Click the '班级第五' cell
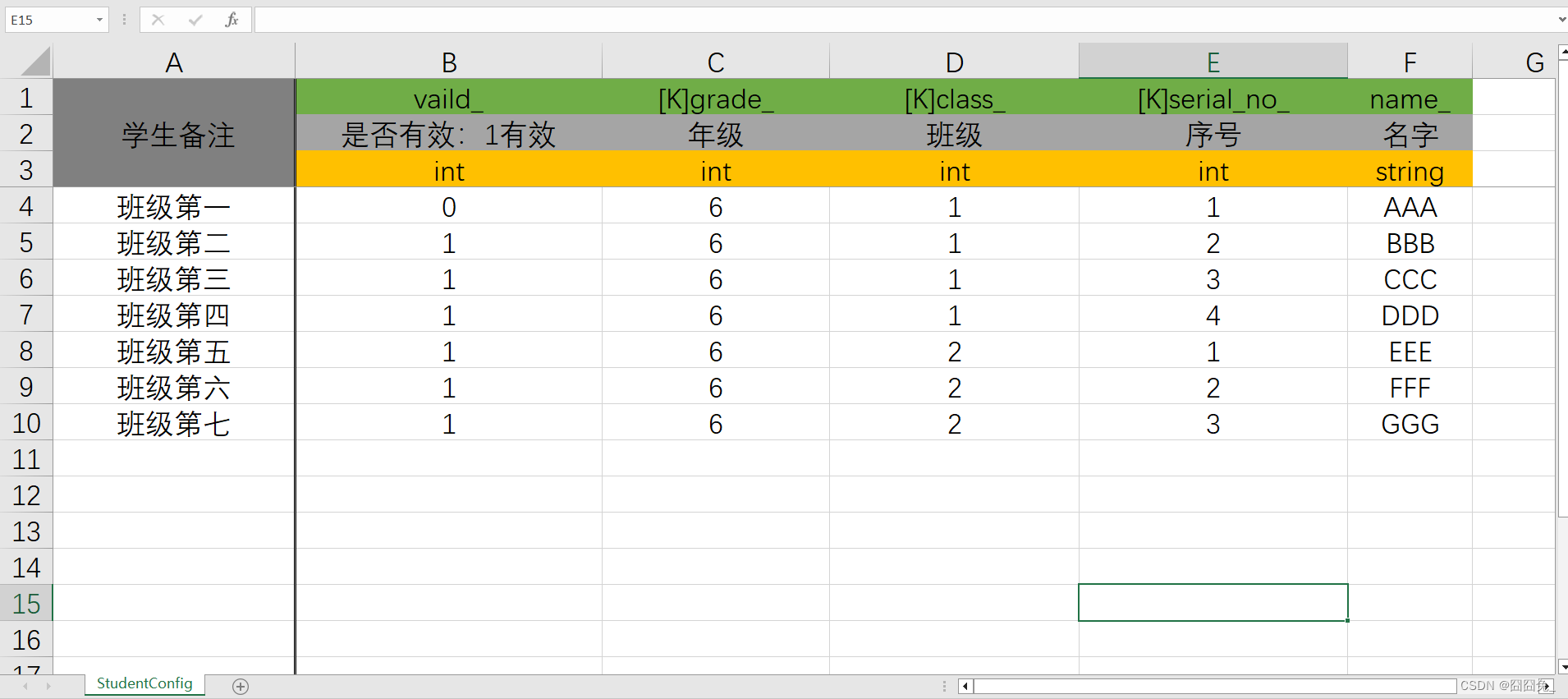This screenshot has width=1568, height=699. tap(174, 351)
